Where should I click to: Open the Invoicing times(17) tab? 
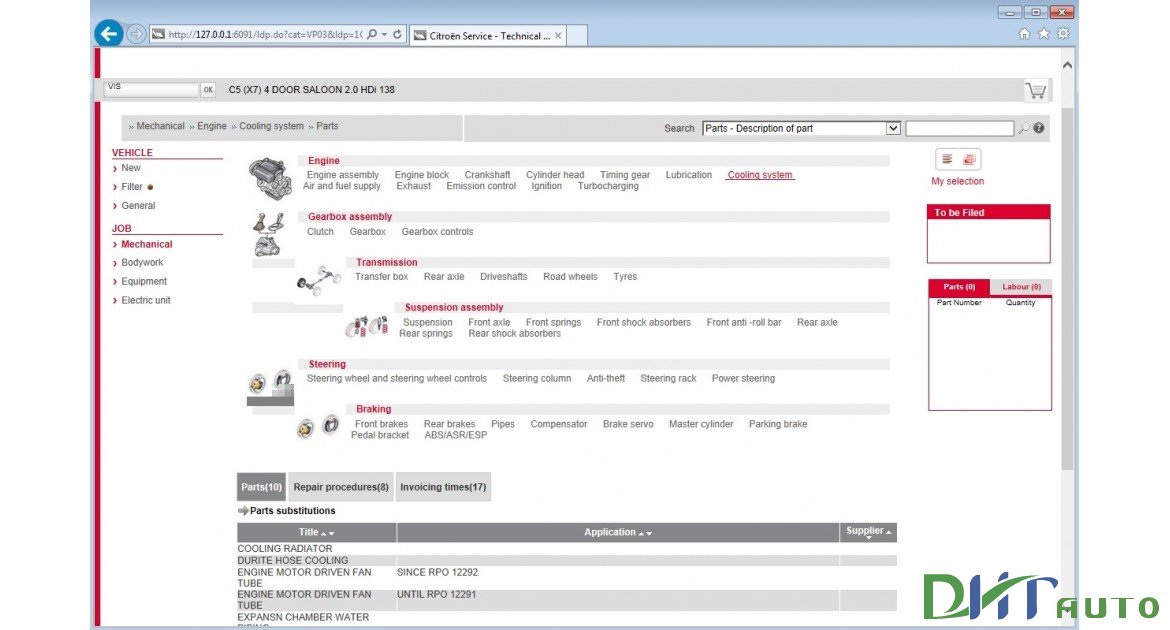443,487
